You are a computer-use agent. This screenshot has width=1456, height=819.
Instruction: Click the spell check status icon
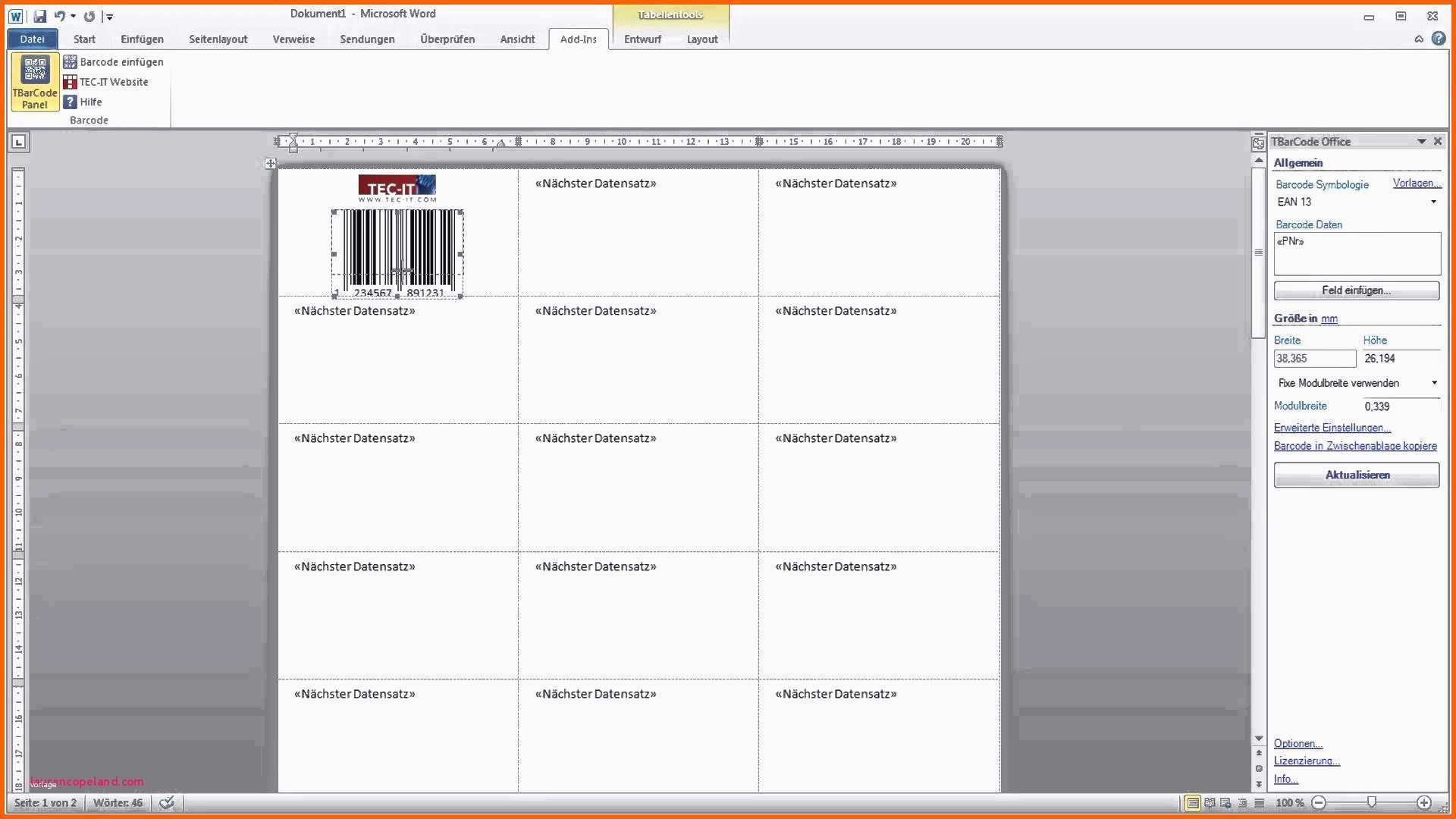tap(167, 802)
